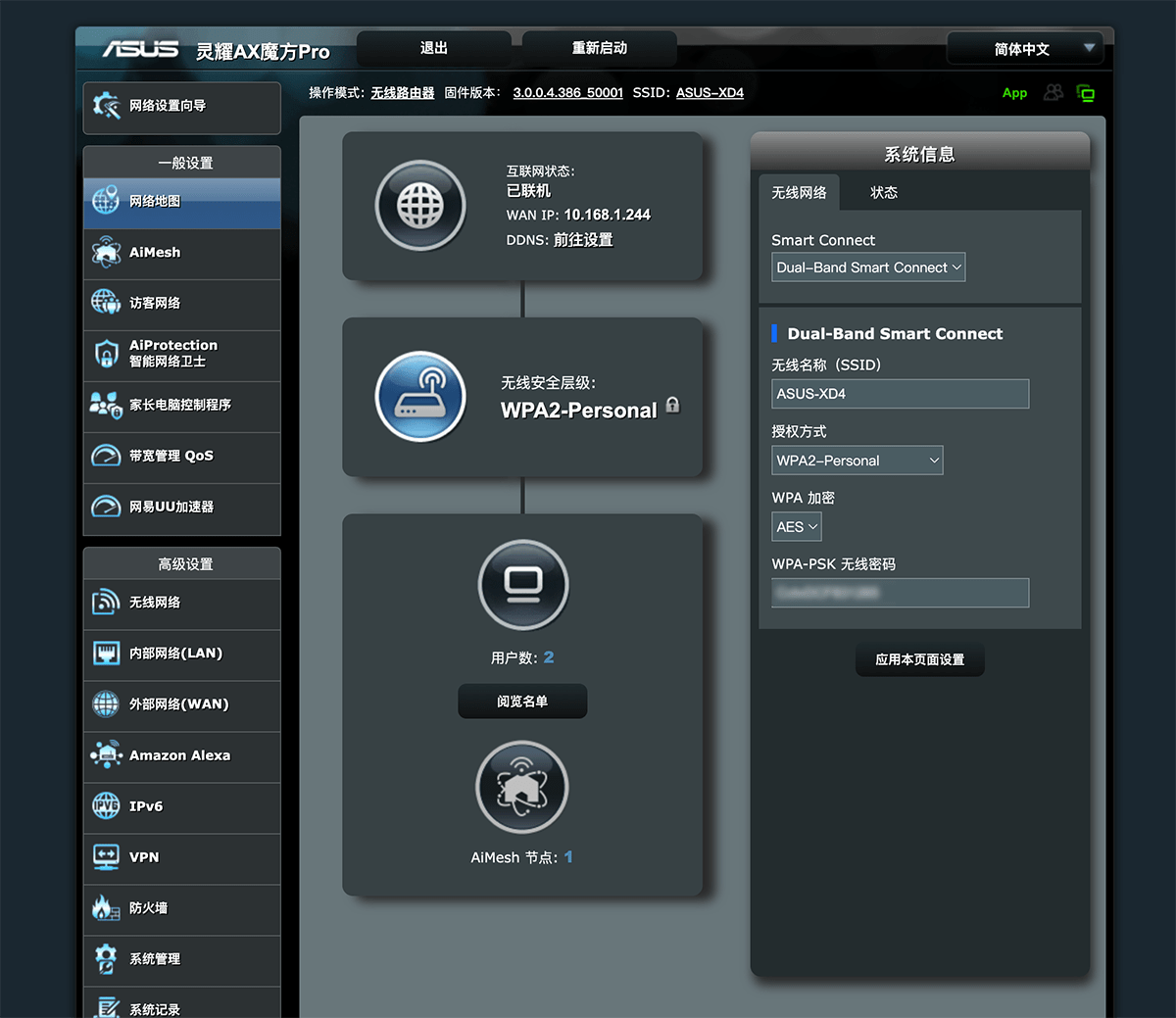Image resolution: width=1176 pixels, height=1018 pixels.
Task: Open 内部网络(LAN) icon
Action: pos(106,654)
